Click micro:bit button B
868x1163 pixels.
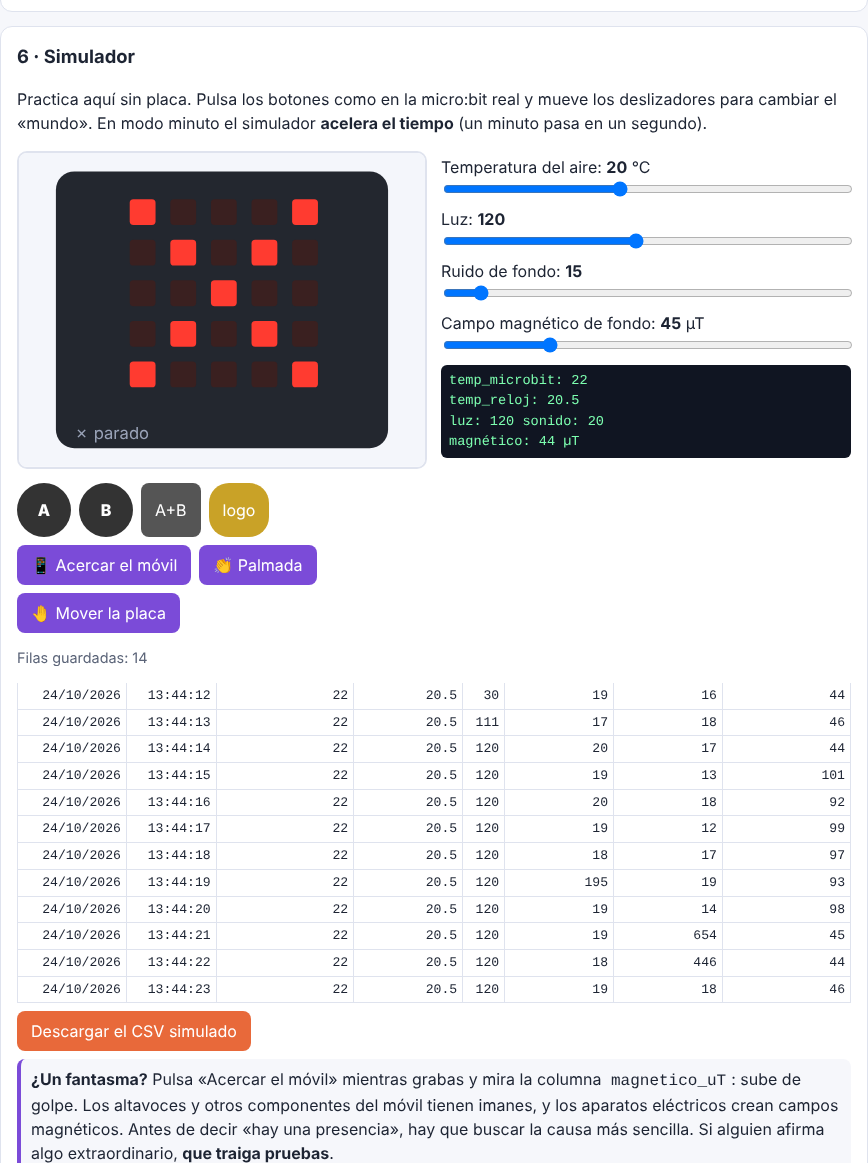coord(106,510)
